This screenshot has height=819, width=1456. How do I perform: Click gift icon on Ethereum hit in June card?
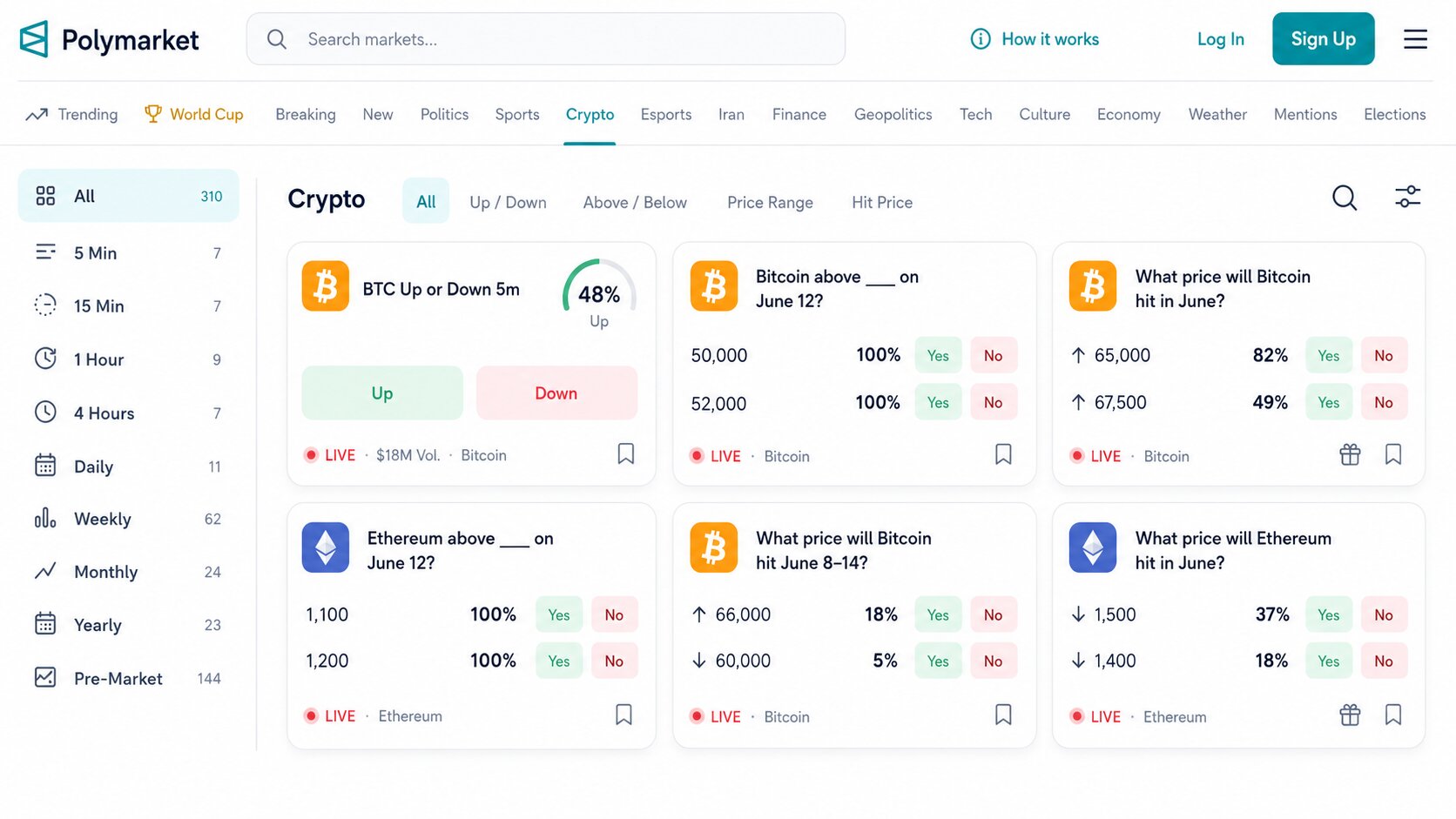tap(1350, 715)
